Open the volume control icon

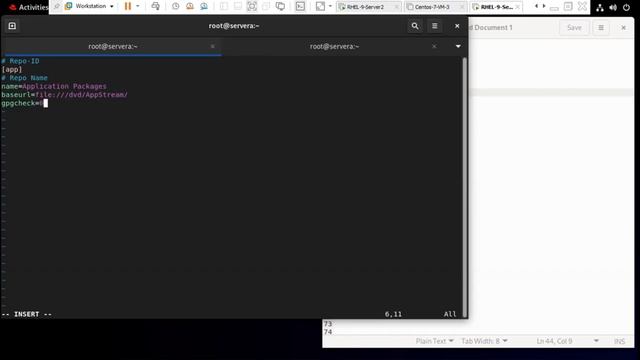[x=613, y=7]
